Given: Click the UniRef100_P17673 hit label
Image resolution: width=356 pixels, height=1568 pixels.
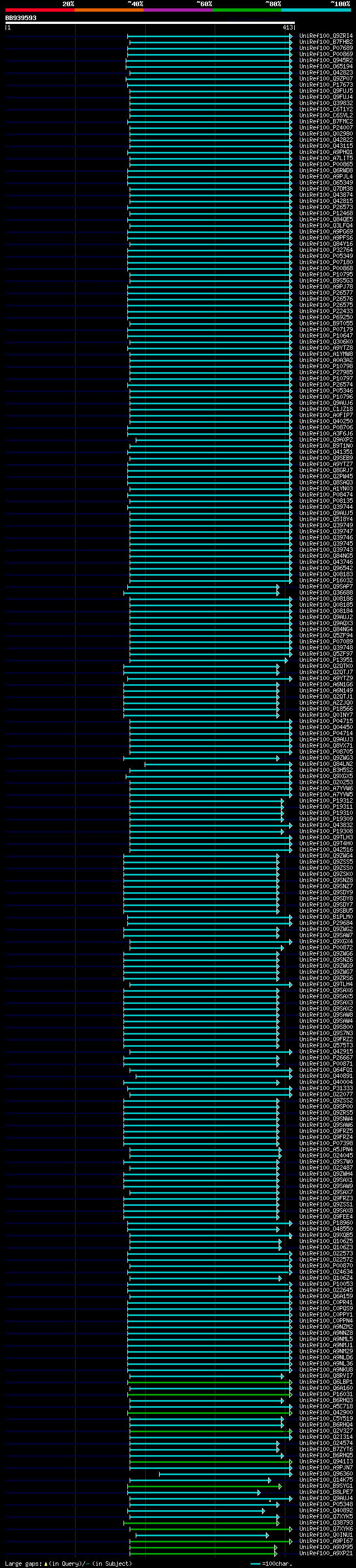Looking at the screenshot, I should coord(326,85).
